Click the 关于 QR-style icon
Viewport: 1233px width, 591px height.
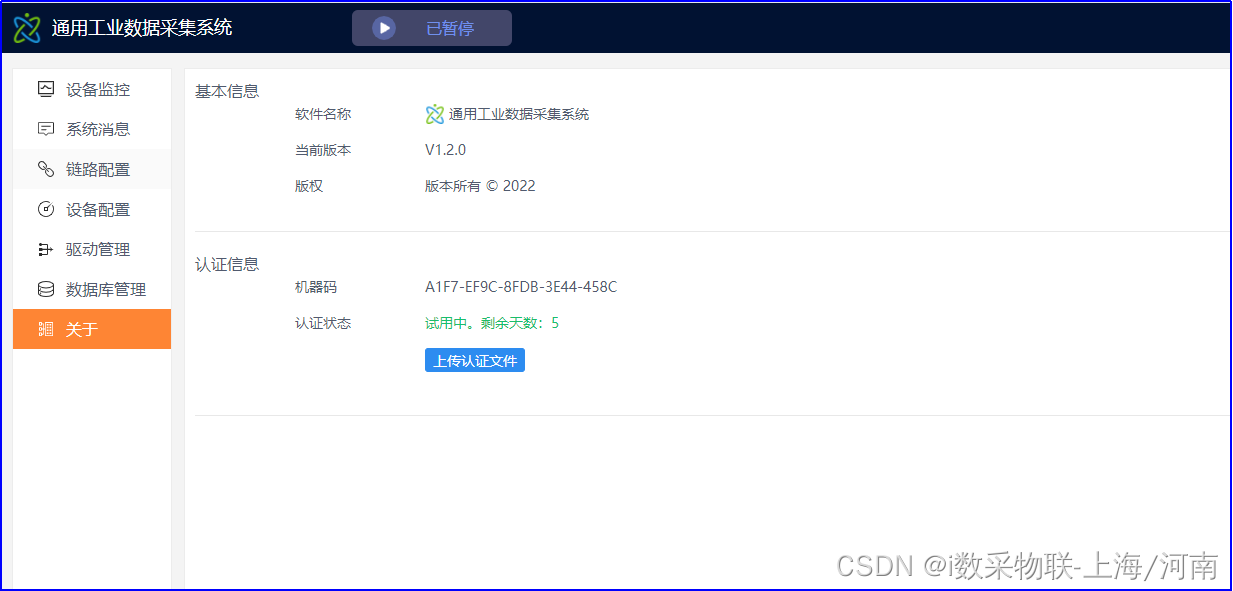(x=46, y=329)
